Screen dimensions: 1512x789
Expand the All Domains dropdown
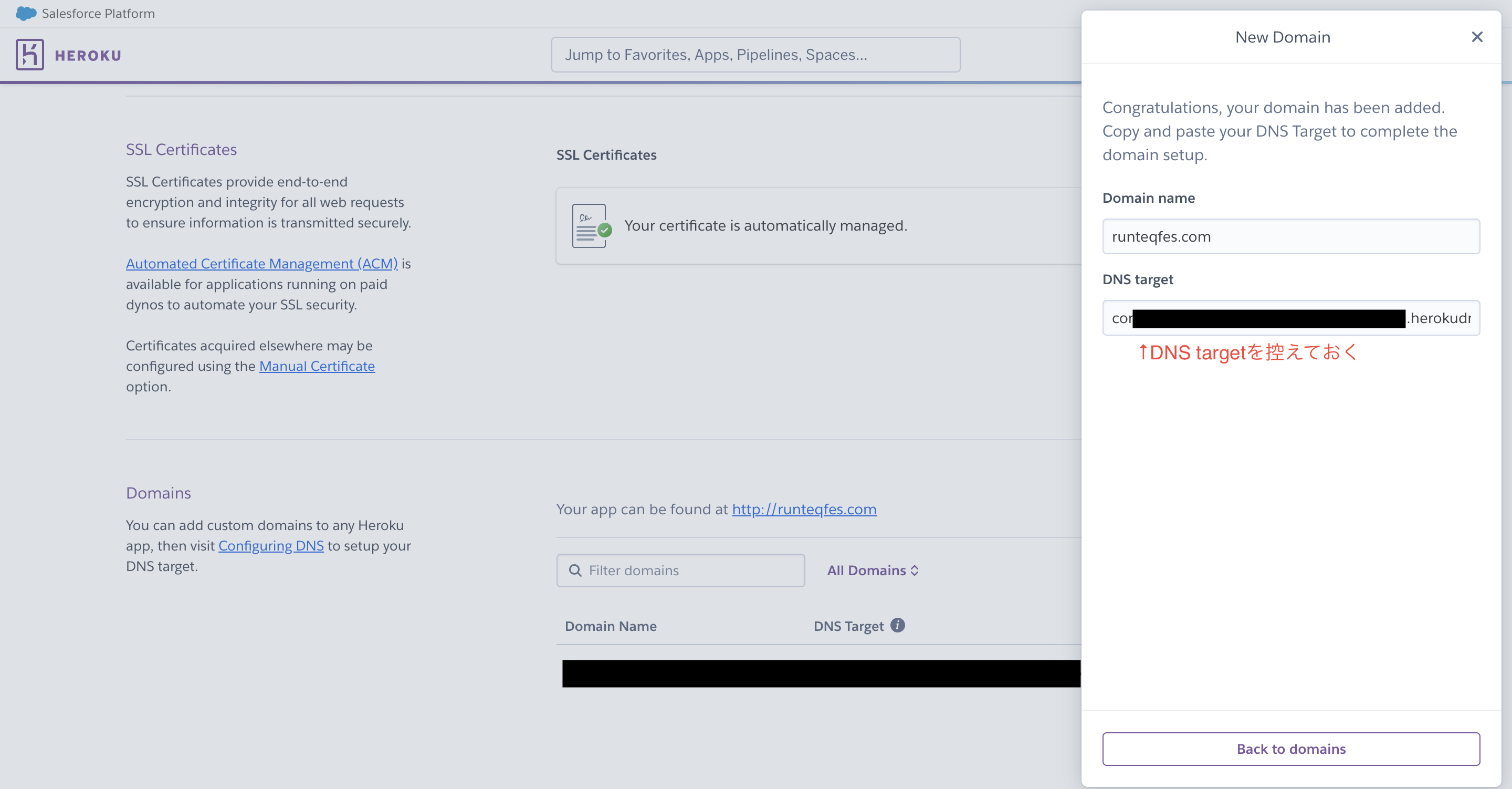872,570
